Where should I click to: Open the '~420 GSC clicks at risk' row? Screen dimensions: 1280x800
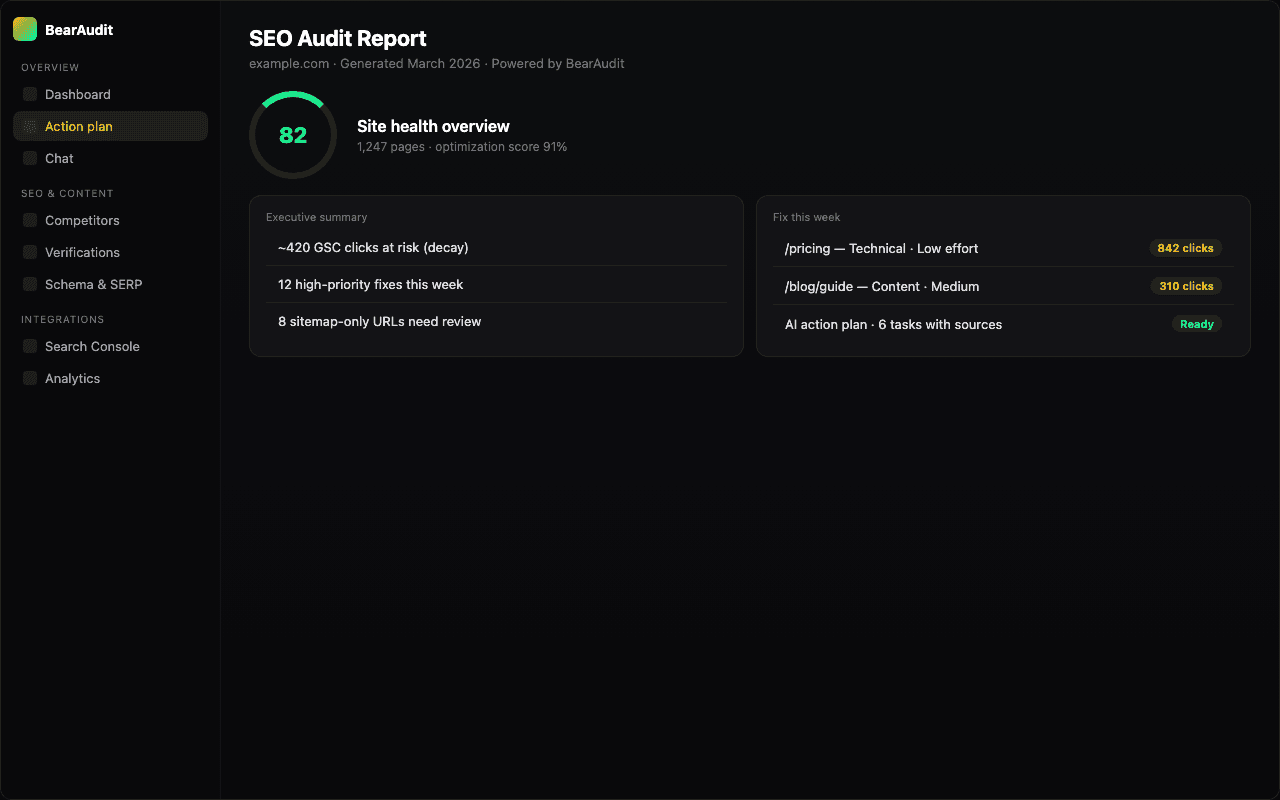click(x=496, y=247)
